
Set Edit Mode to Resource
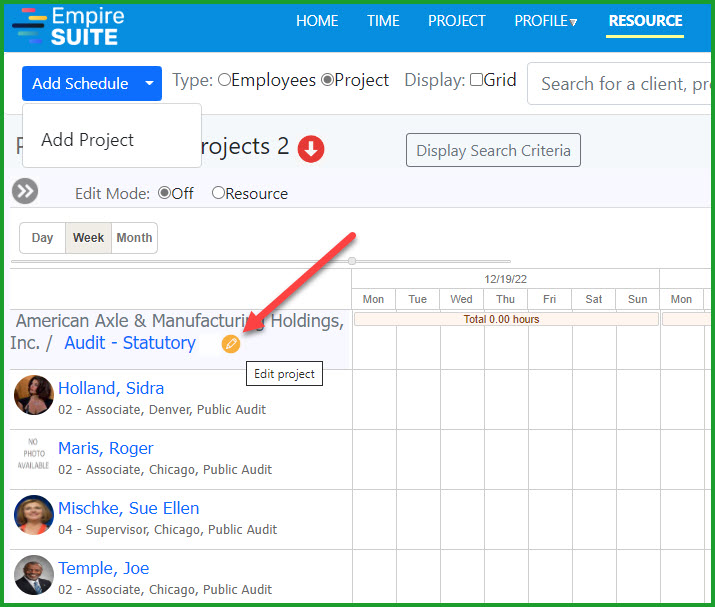218,193
